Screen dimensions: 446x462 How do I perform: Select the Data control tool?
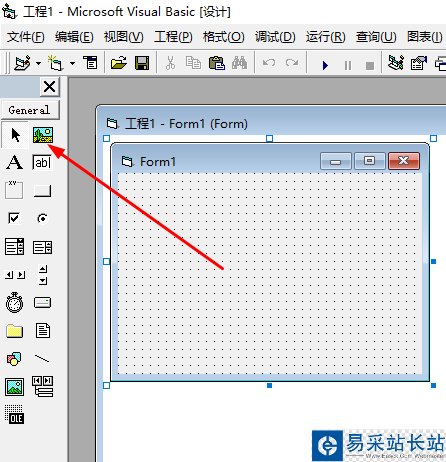click(43, 387)
